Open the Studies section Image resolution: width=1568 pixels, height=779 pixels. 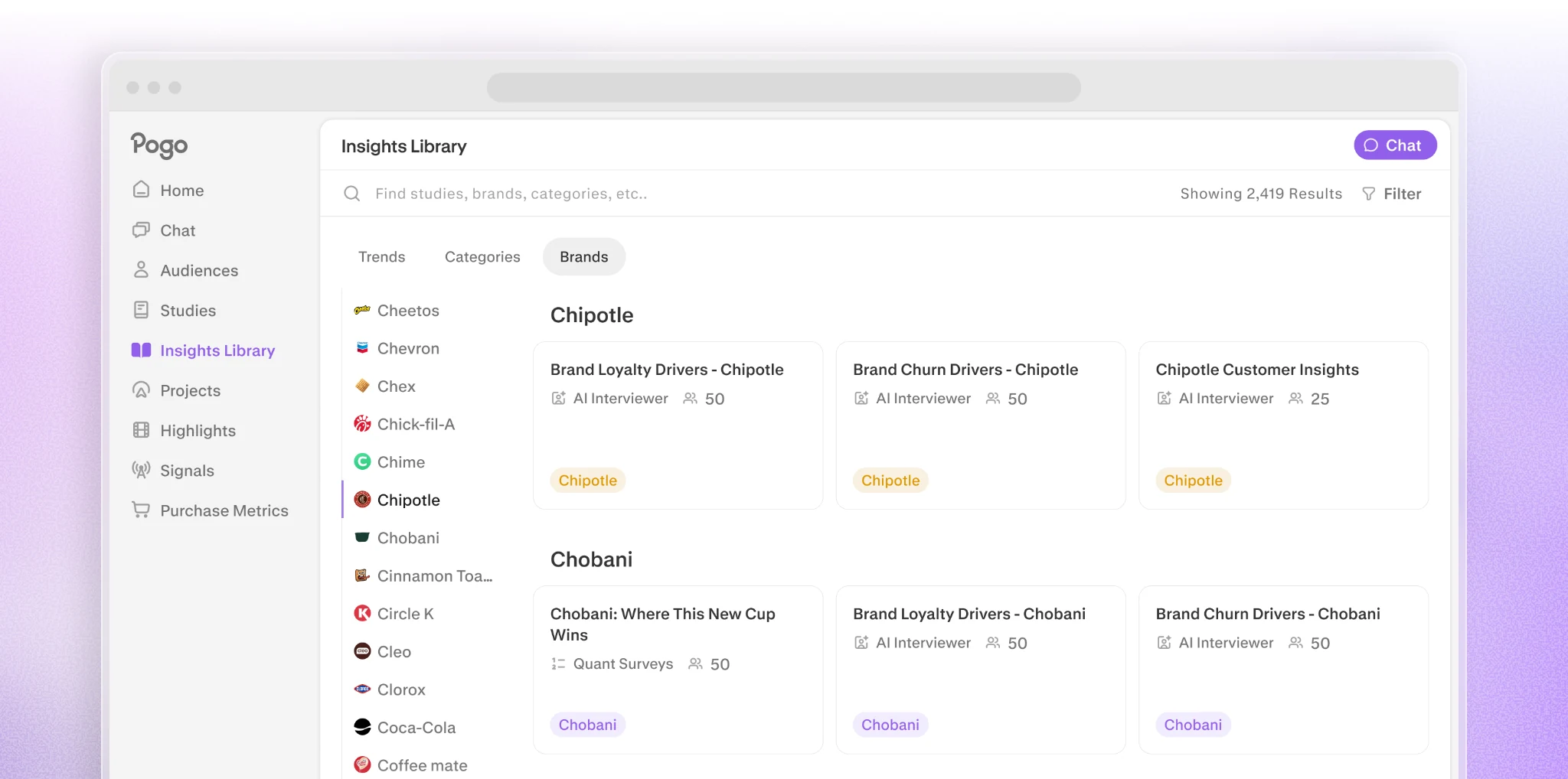pyautogui.click(x=174, y=310)
